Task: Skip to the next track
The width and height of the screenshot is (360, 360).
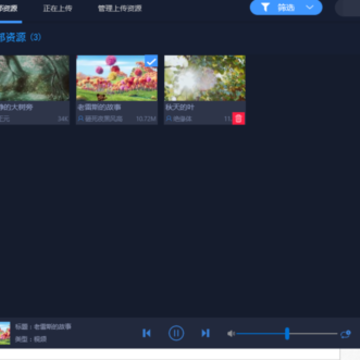Action: [206, 333]
